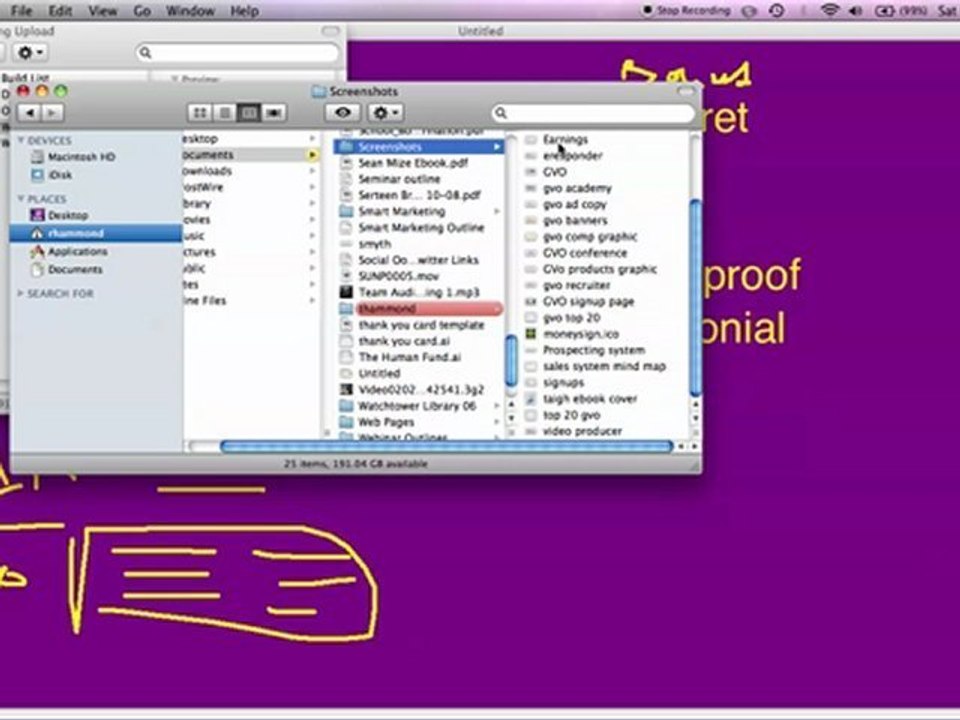The width and height of the screenshot is (960, 720).
Task: Switch Finder to Cover Flow view
Action: tap(274, 113)
